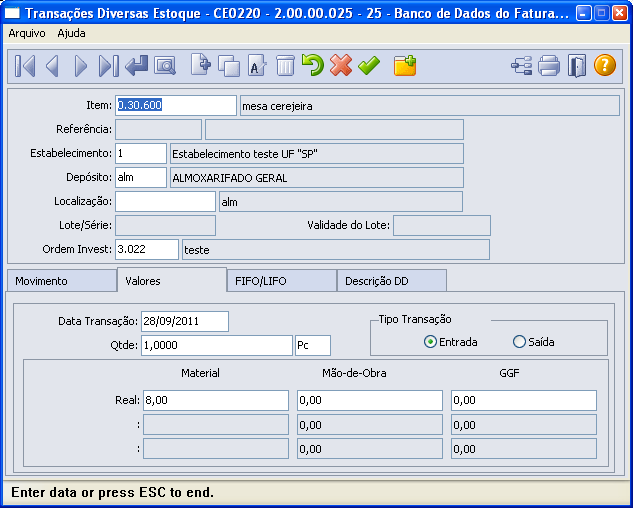Minimize the Transações Diversas Estoque window
Screen dimensions: 633x508
[583, 13]
